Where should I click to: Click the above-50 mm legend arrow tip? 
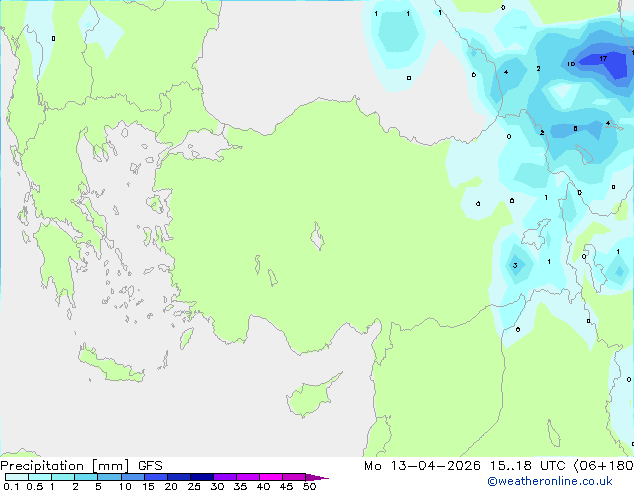[317, 477]
